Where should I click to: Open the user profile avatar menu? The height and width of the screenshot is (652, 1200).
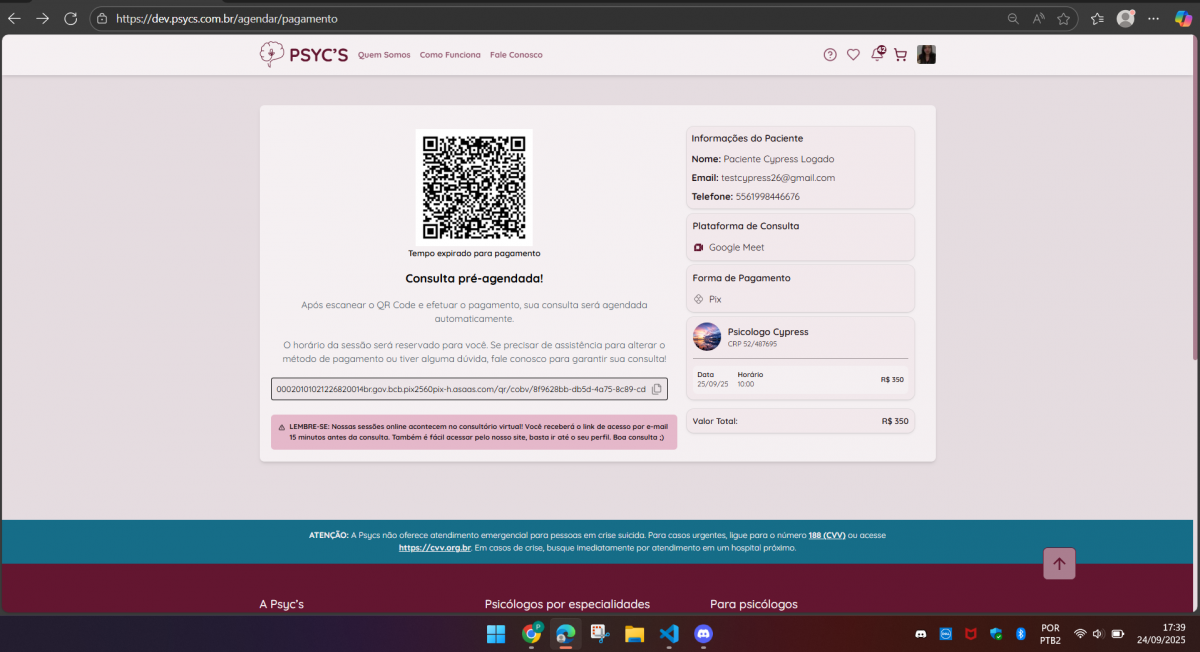tap(927, 55)
